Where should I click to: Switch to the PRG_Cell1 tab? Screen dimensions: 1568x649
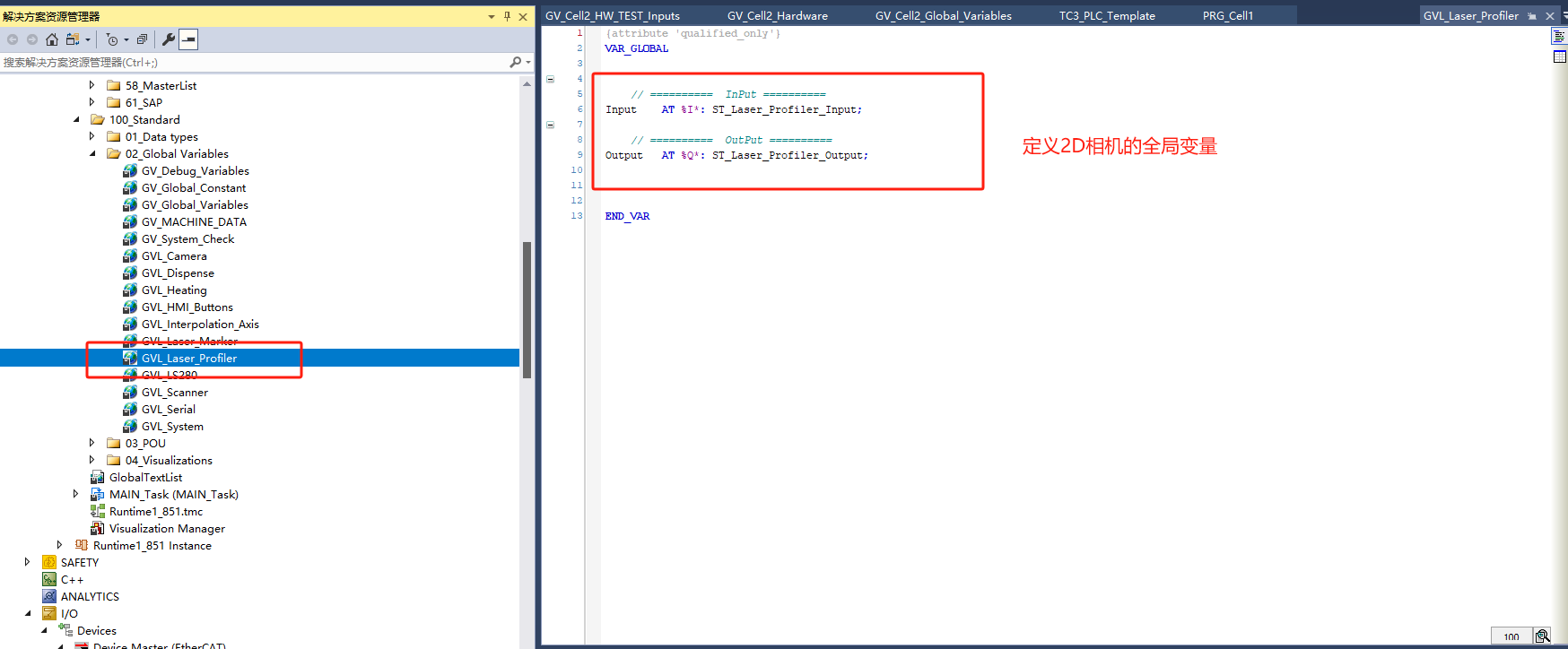[x=1228, y=16]
